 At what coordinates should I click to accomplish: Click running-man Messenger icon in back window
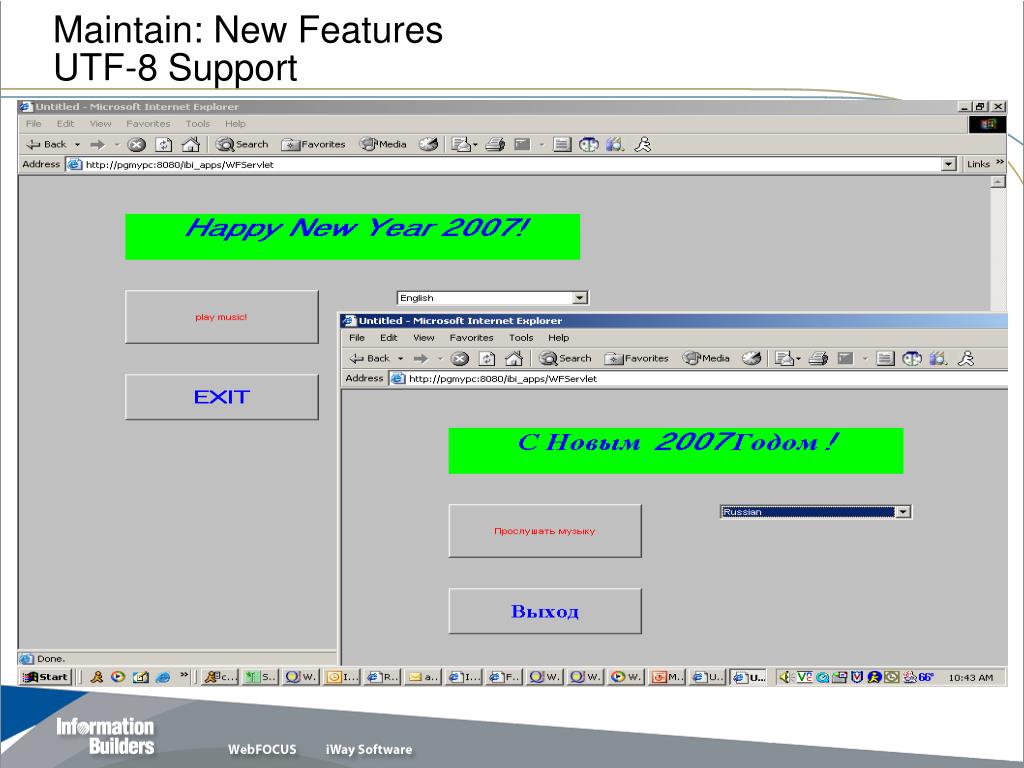(643, 144)
